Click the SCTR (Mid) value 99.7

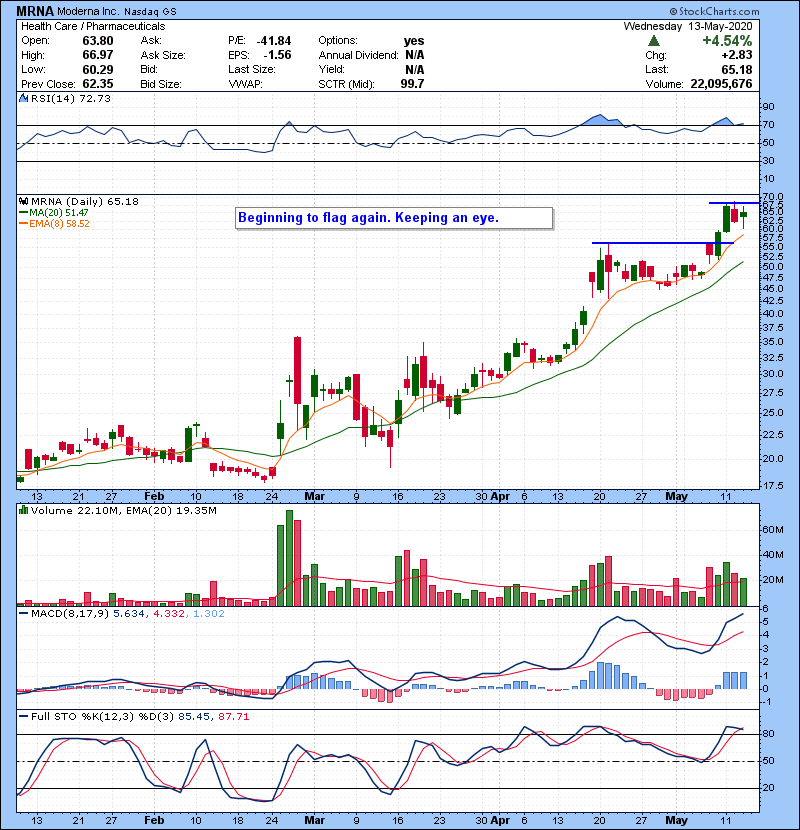tap(412, 84)
